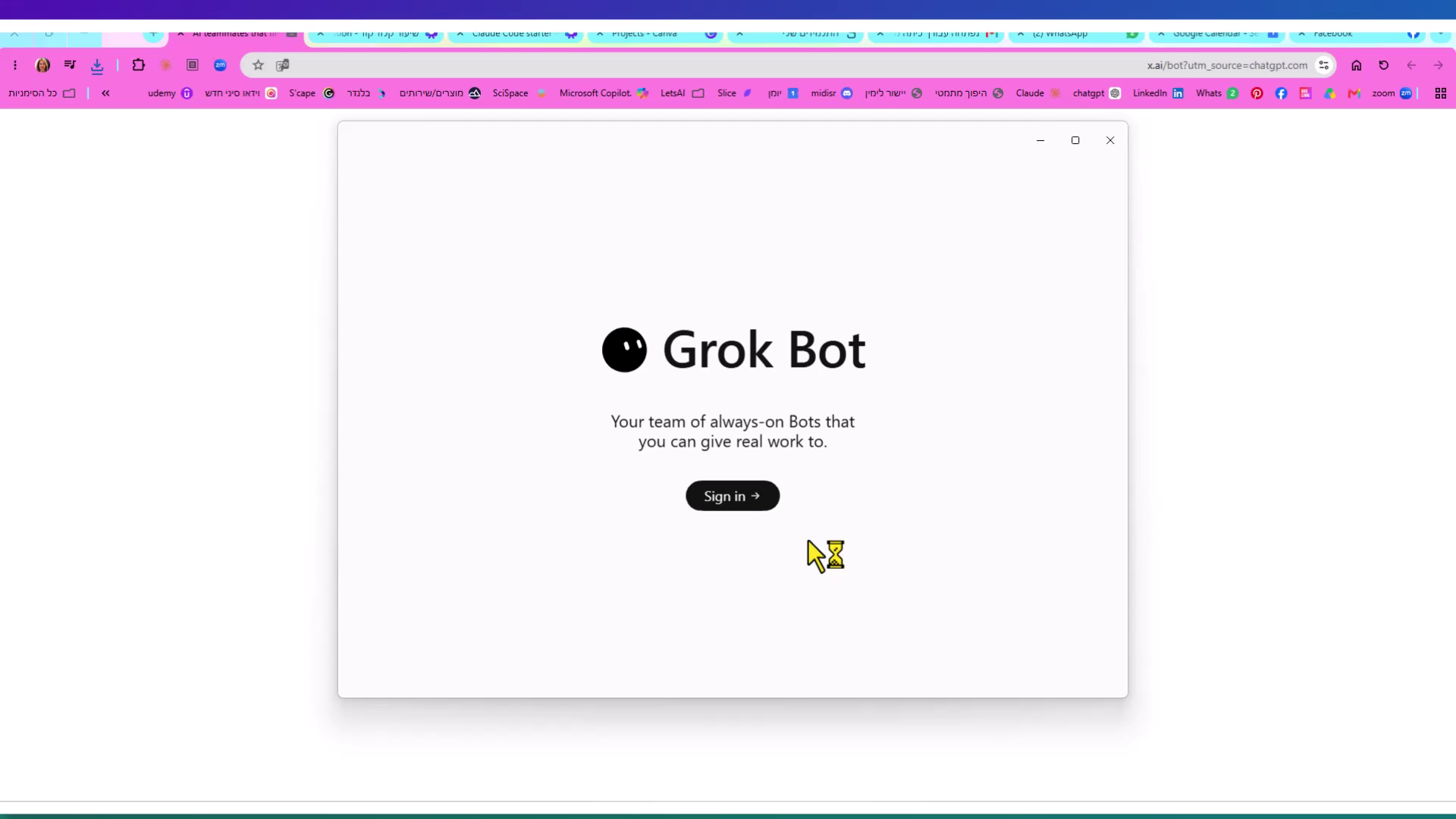Viewport: 1456px width, 819px height.
Task: Open the Facebook bookmark icon
Action: point(1281,93)
